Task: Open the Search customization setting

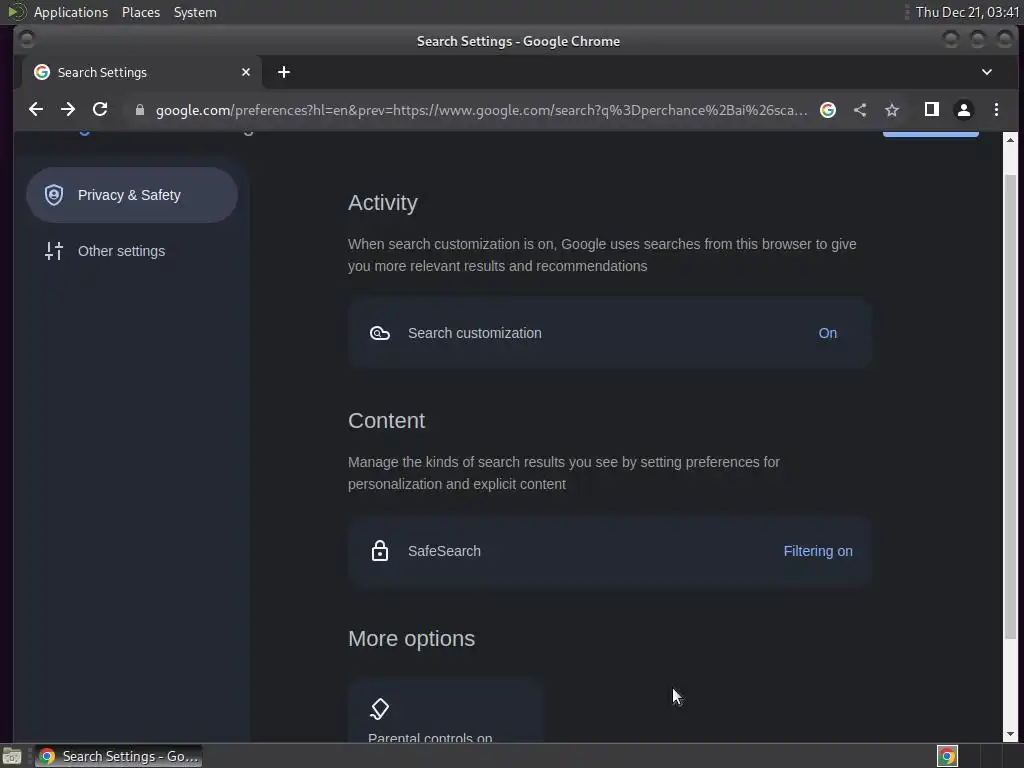Action: [610, 333]
